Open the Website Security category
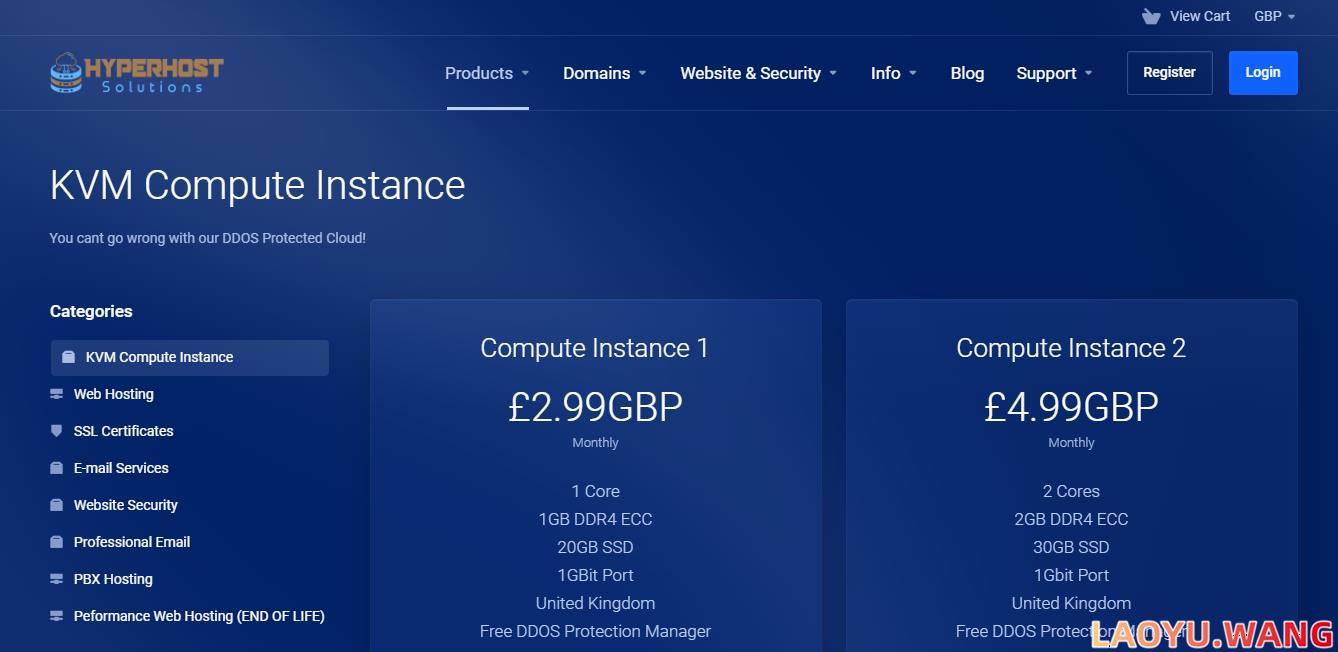Image resolution: width=1338 pixels, height=652 pixels. point(126,505)
